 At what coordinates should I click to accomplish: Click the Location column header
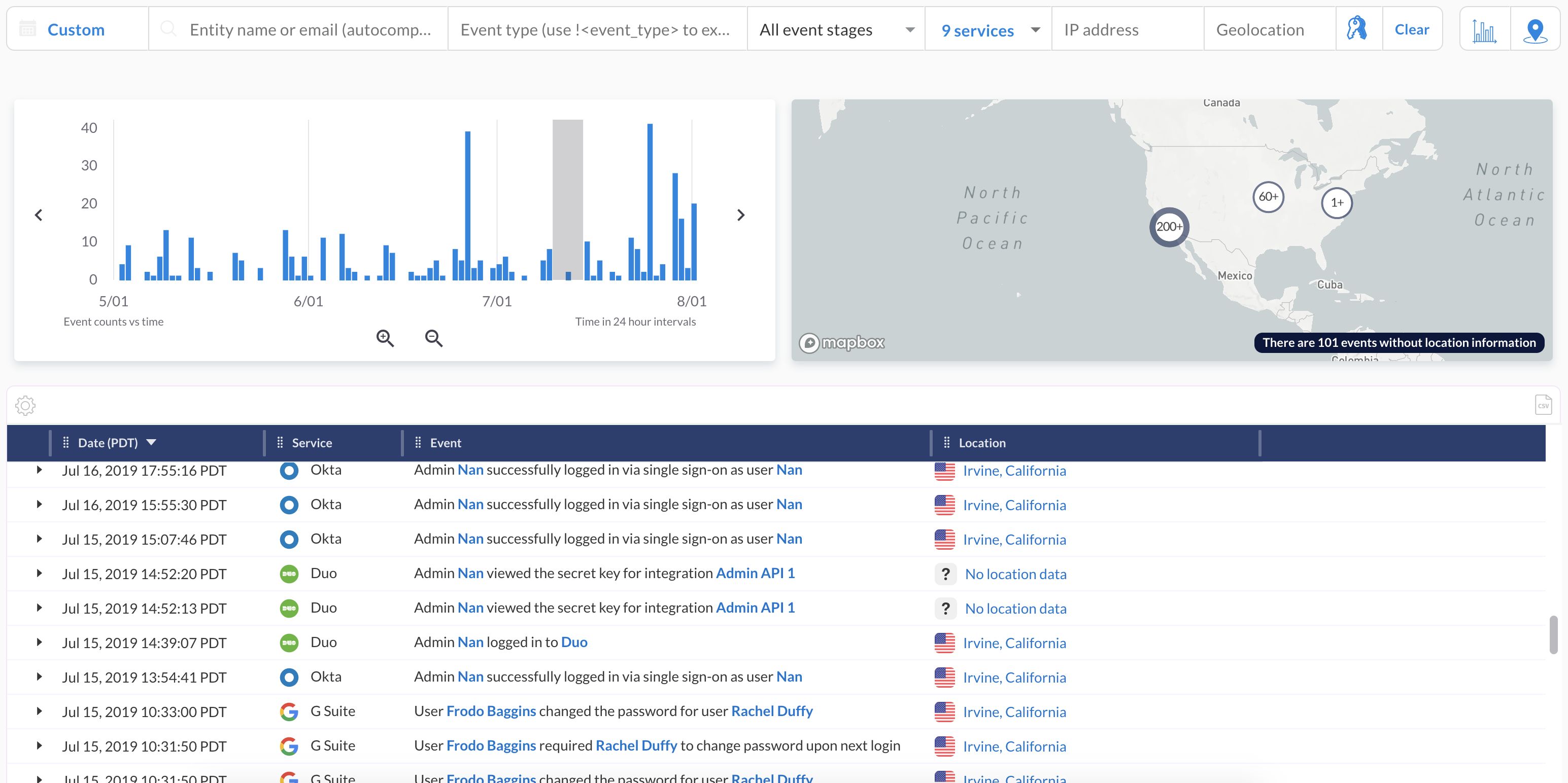tap(982, 443)
